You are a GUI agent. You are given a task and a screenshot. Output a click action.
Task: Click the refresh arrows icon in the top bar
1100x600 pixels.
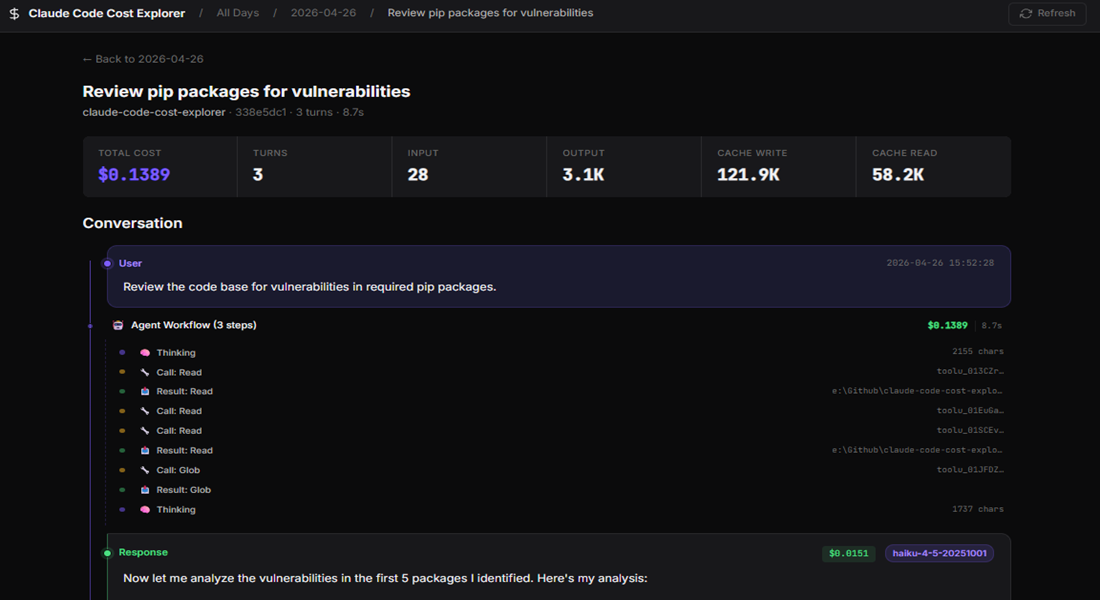tap(1026, 13)
